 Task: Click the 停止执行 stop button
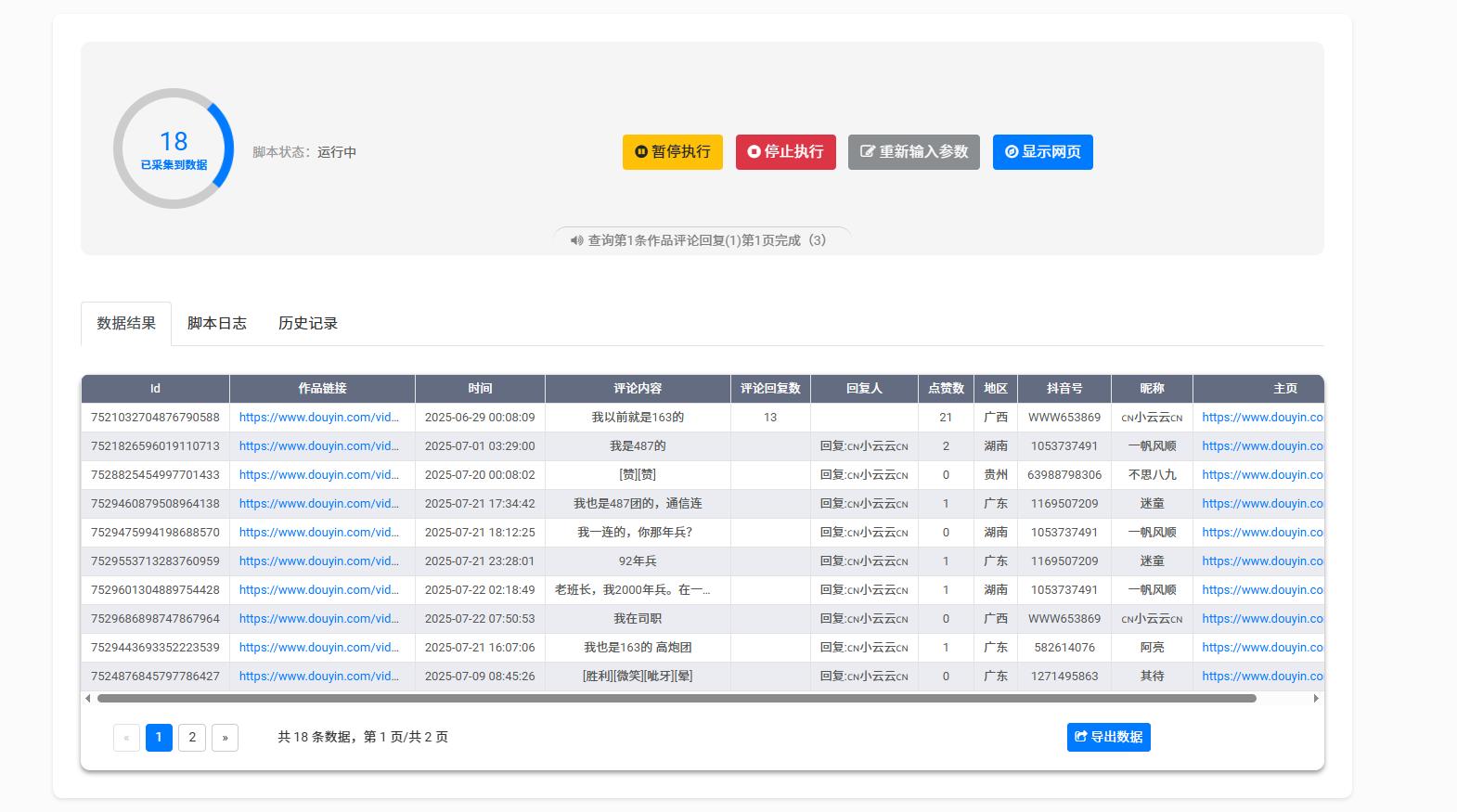(786, 152)
